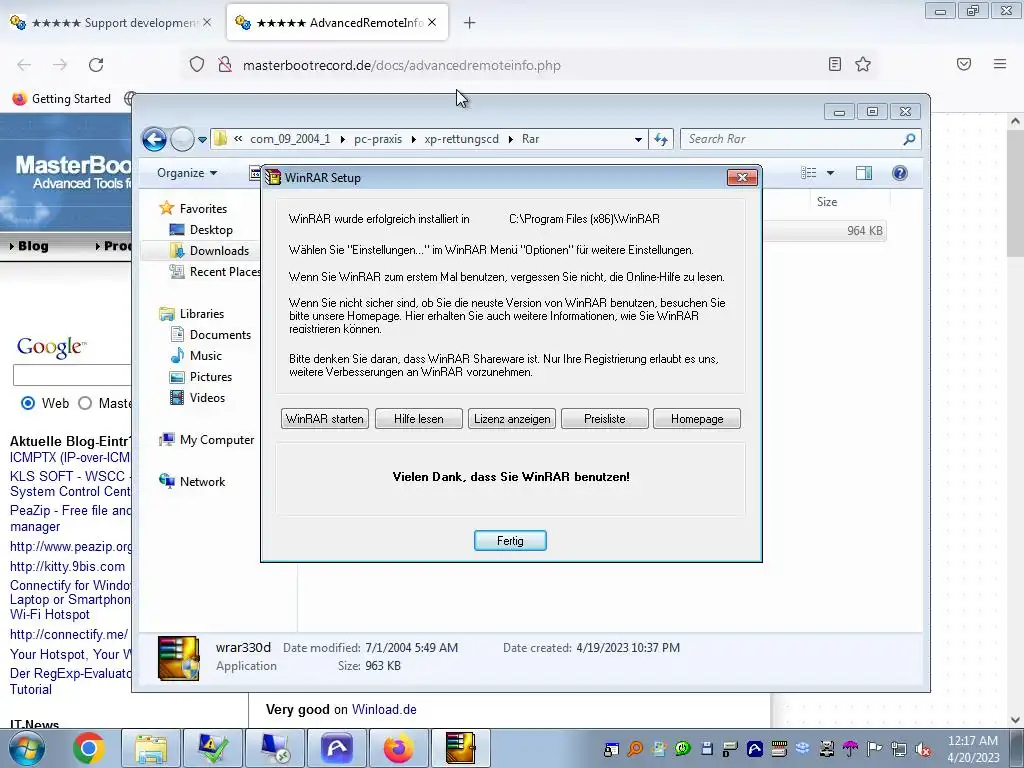Click the Windows Start orb
The image size is (1024, 768).
pyautogui.click(x=27, y=748)
